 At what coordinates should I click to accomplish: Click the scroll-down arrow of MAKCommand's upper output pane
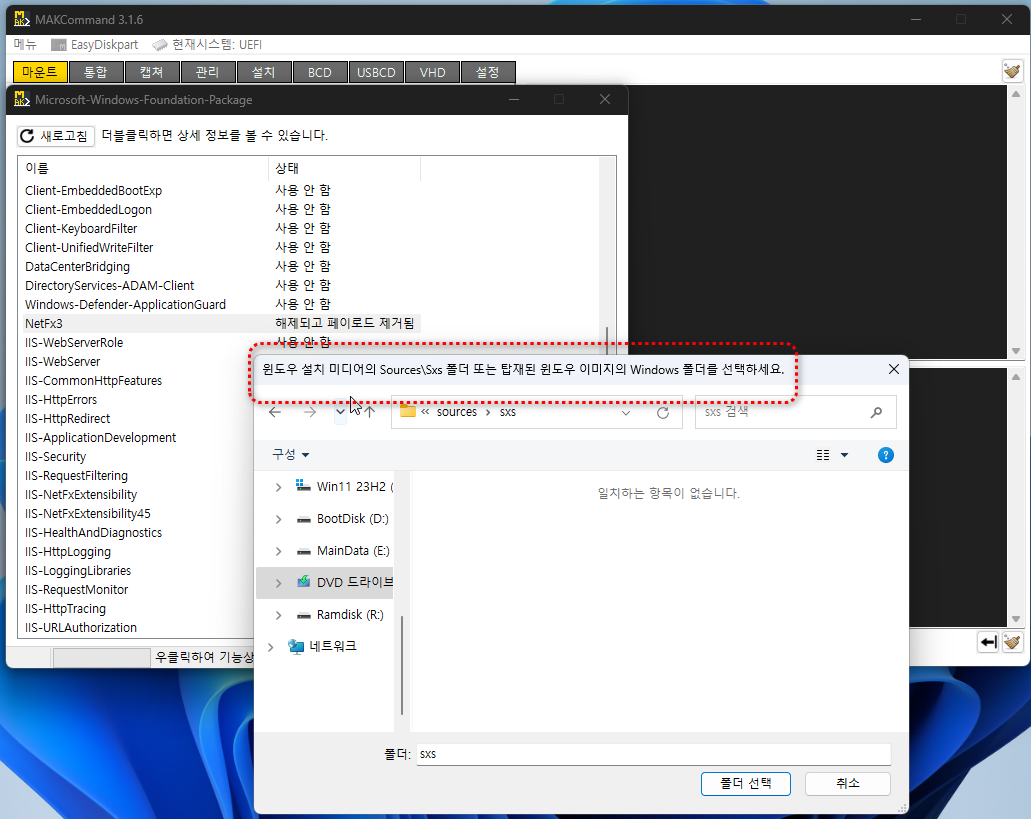[1016, 351]
